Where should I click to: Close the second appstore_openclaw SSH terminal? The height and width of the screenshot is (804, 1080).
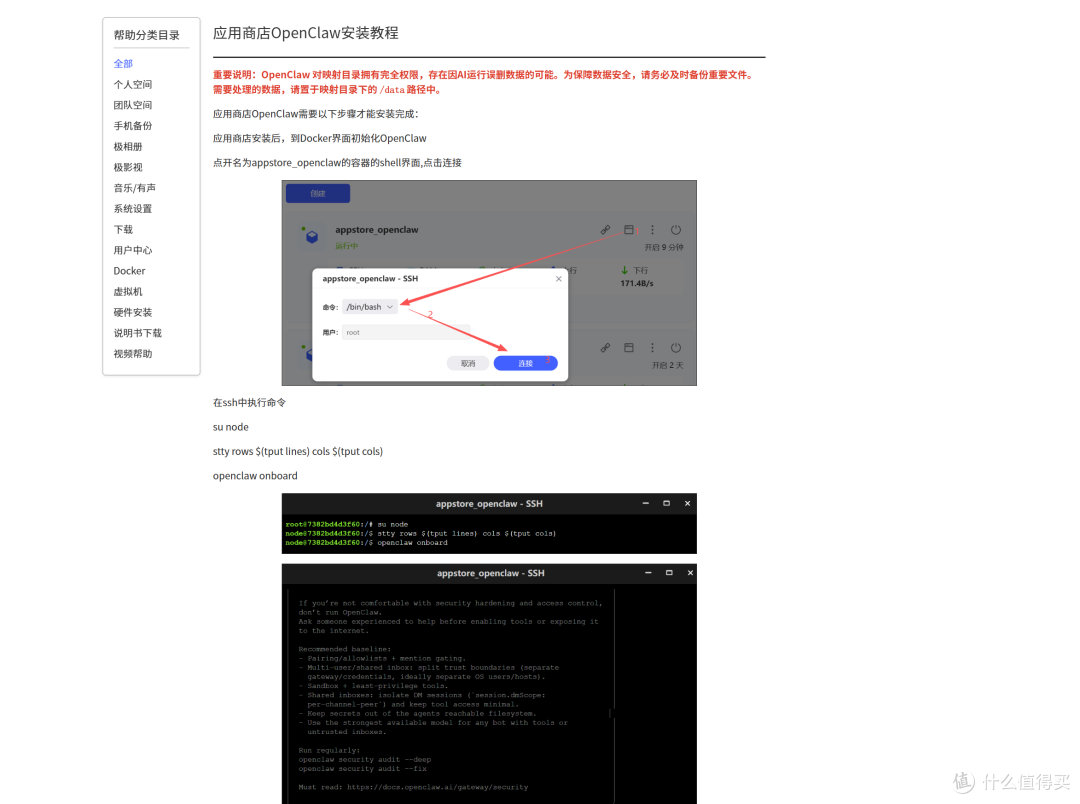coord(689,573)
